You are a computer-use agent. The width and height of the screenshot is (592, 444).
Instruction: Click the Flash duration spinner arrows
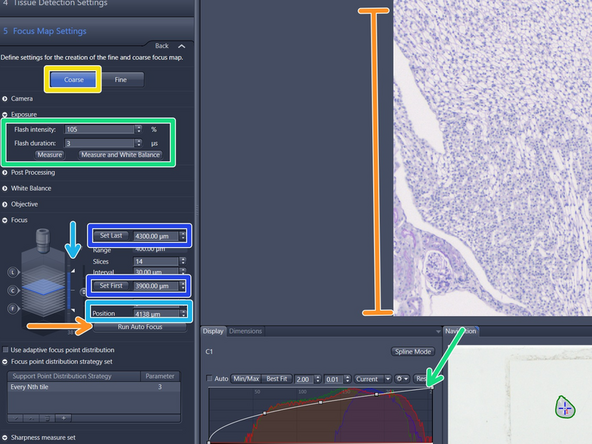(139, 143)
